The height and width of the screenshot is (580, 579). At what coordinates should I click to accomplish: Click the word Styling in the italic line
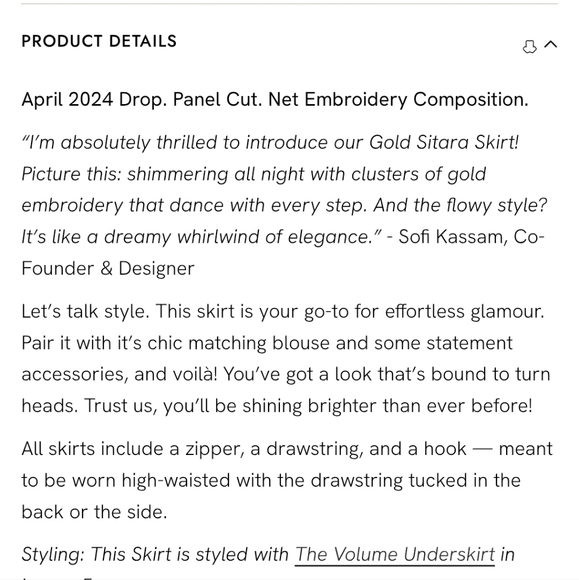point(53,555)
